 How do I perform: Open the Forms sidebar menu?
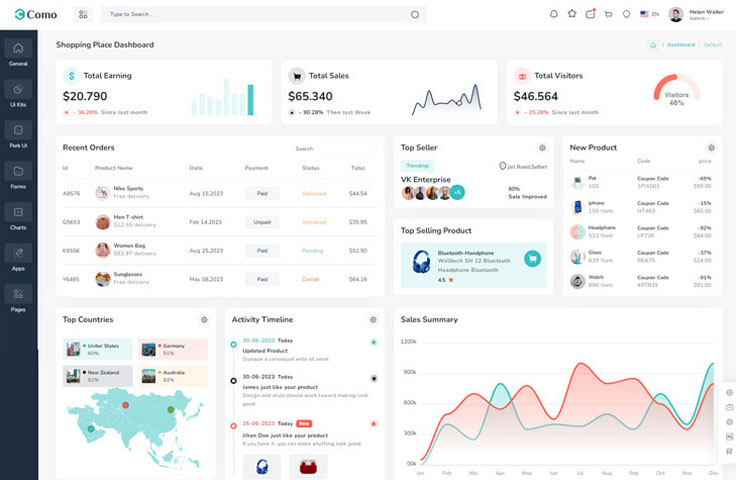[x=18, y=175]
